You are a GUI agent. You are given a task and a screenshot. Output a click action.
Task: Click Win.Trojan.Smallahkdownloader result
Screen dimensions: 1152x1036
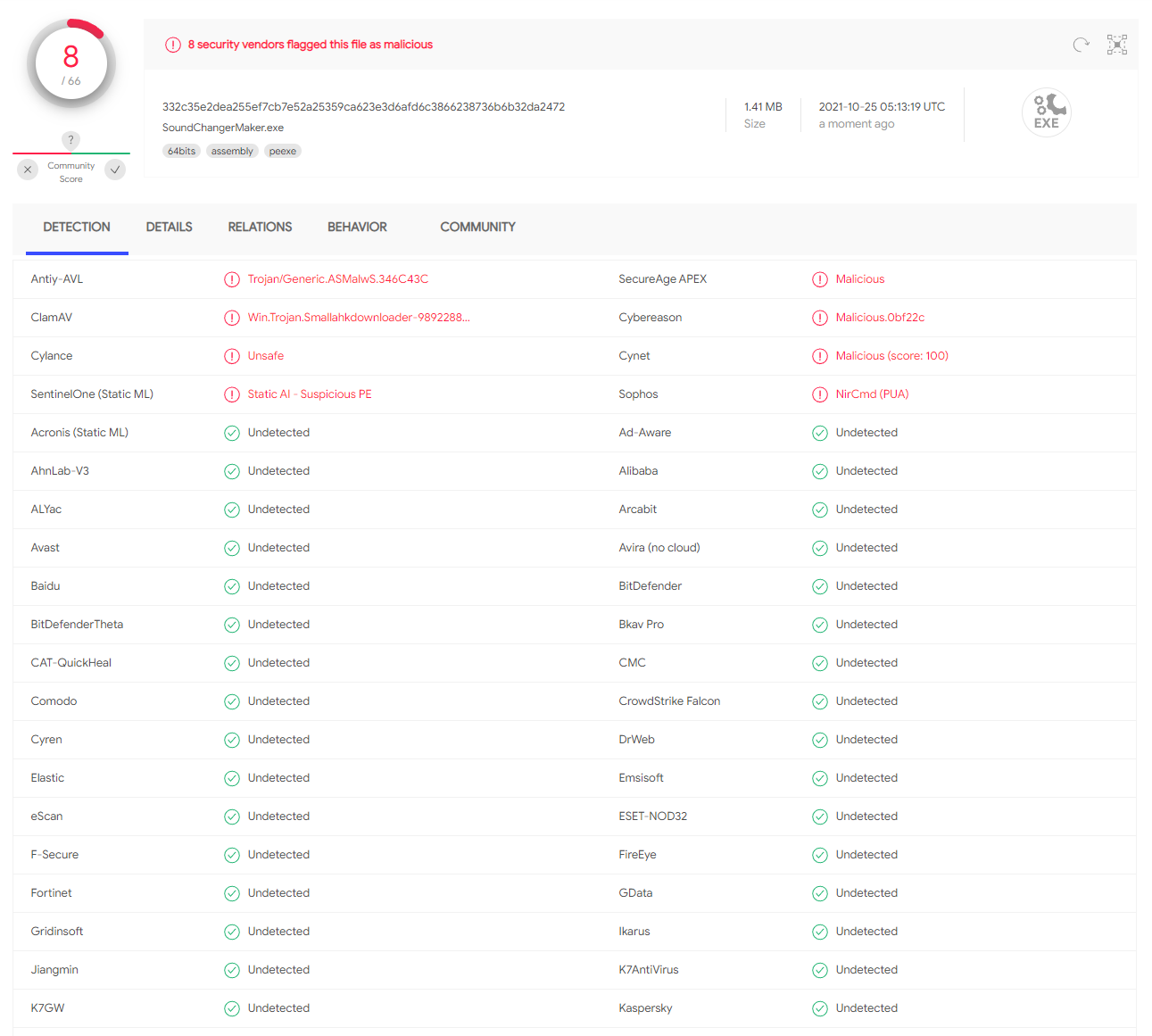click(359, 318)
